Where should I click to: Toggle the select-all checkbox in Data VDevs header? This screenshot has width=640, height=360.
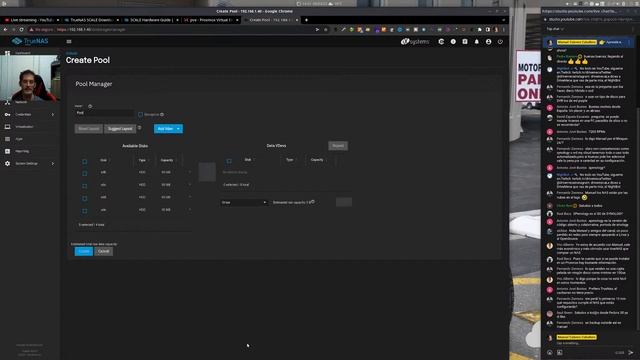pos(229,161)
